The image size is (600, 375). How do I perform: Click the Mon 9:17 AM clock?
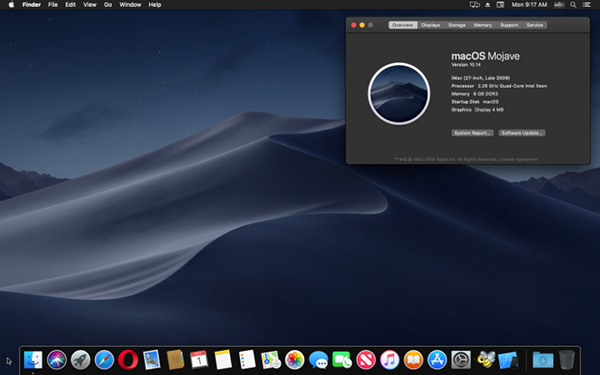(x=529, y=5)
